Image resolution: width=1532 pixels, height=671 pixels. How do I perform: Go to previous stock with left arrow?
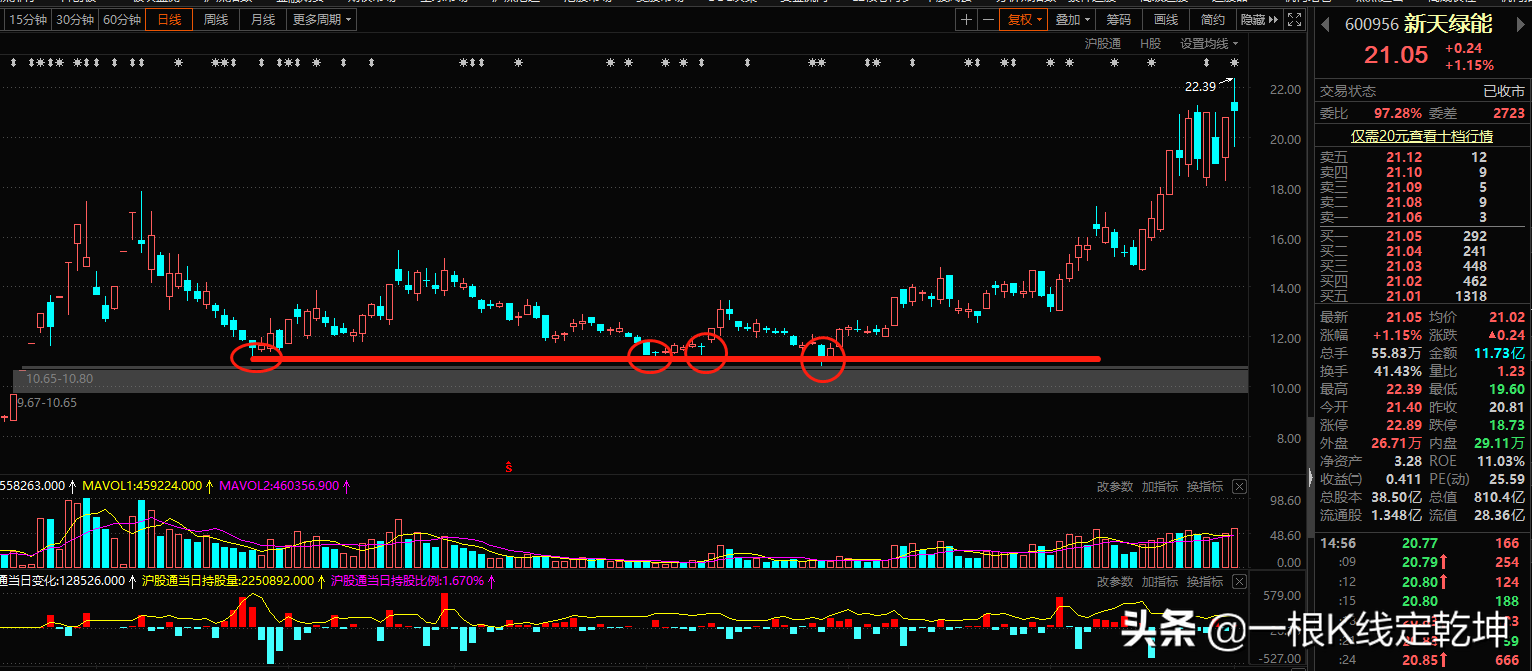pos(1324,23)
